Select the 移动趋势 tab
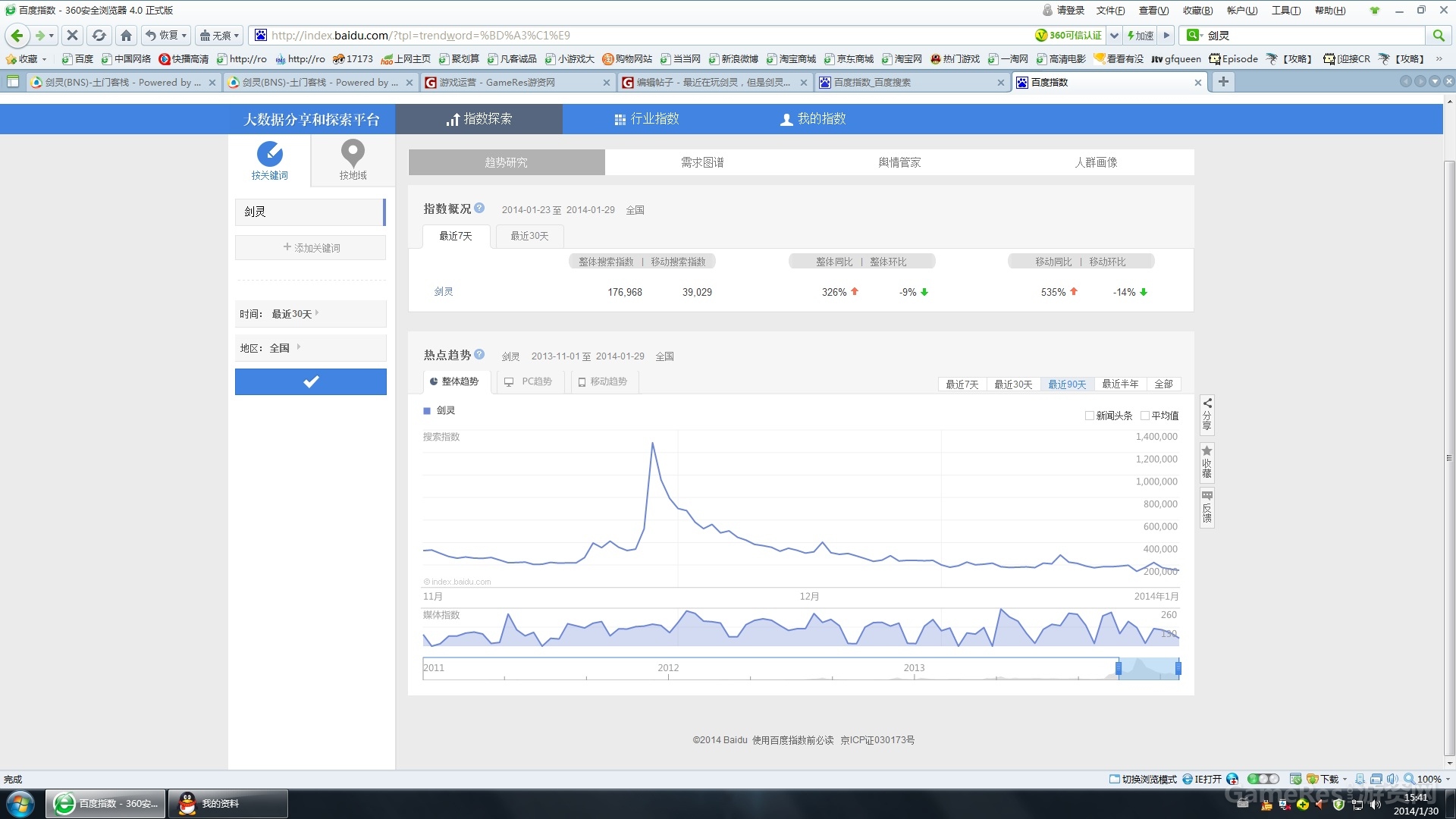Screen dimensions: 1456x819 [604, 381]
